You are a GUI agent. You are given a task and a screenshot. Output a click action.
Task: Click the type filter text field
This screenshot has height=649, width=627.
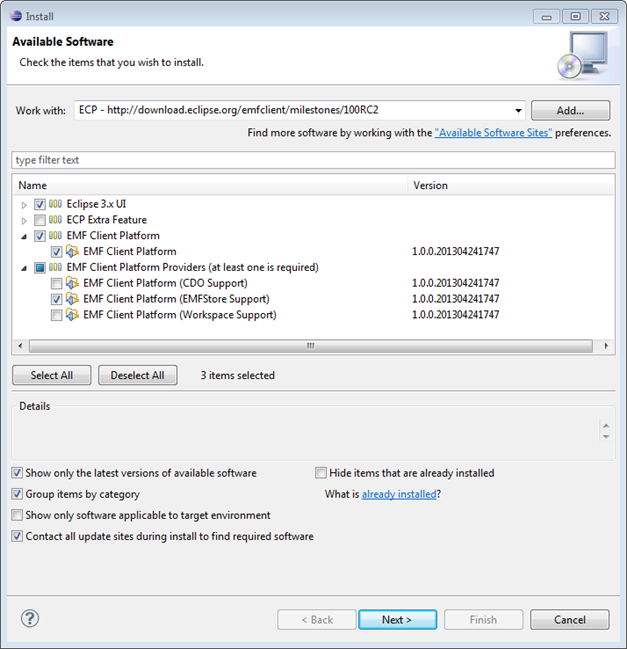tap(313, 160)
